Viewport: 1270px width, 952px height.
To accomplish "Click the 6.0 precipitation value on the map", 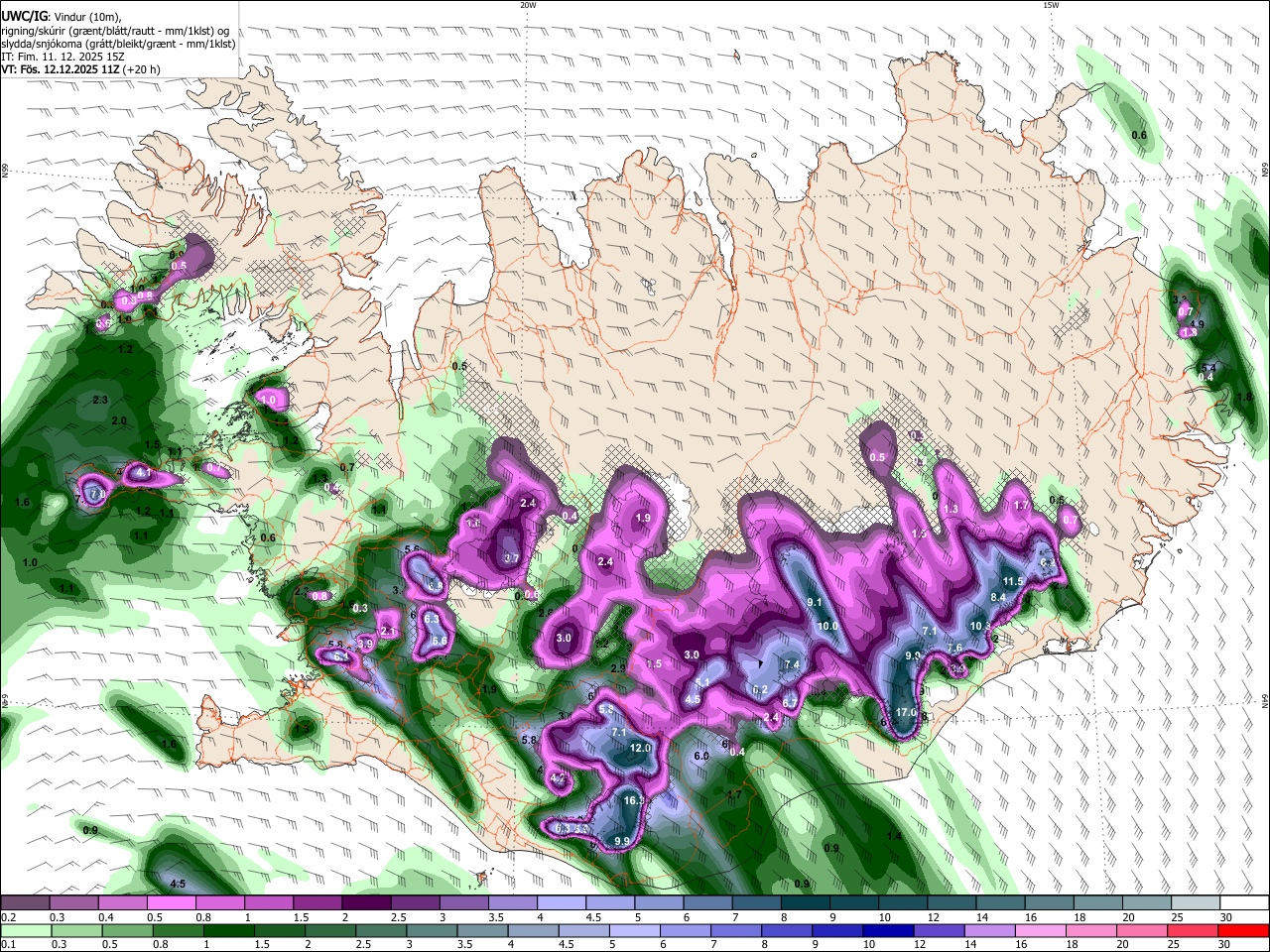I will [701, 756].
